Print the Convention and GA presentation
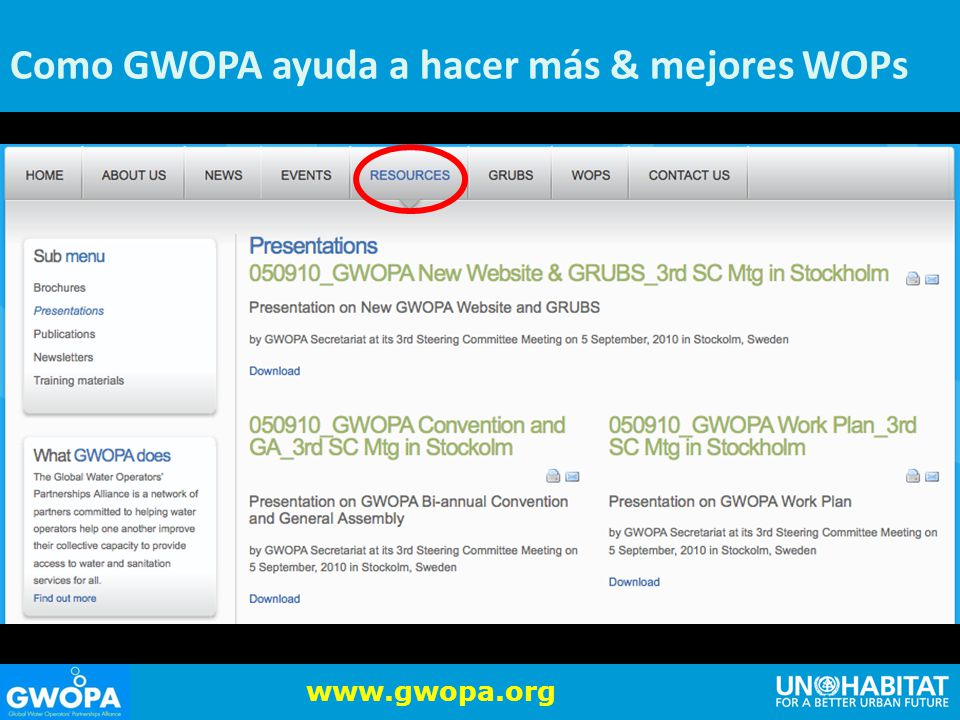 [x=553, y=476]
